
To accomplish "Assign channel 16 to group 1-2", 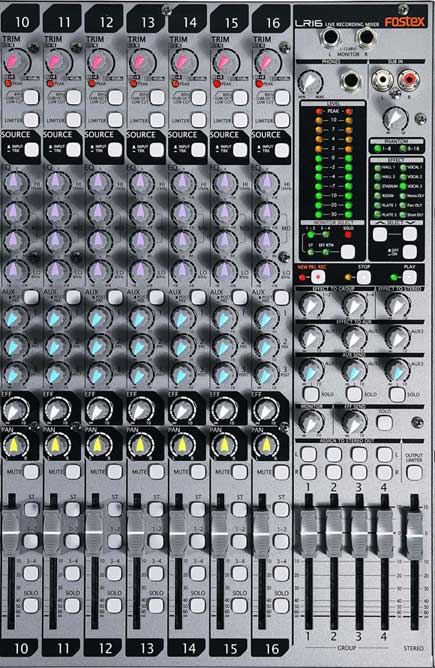I will tap(281, 541).
